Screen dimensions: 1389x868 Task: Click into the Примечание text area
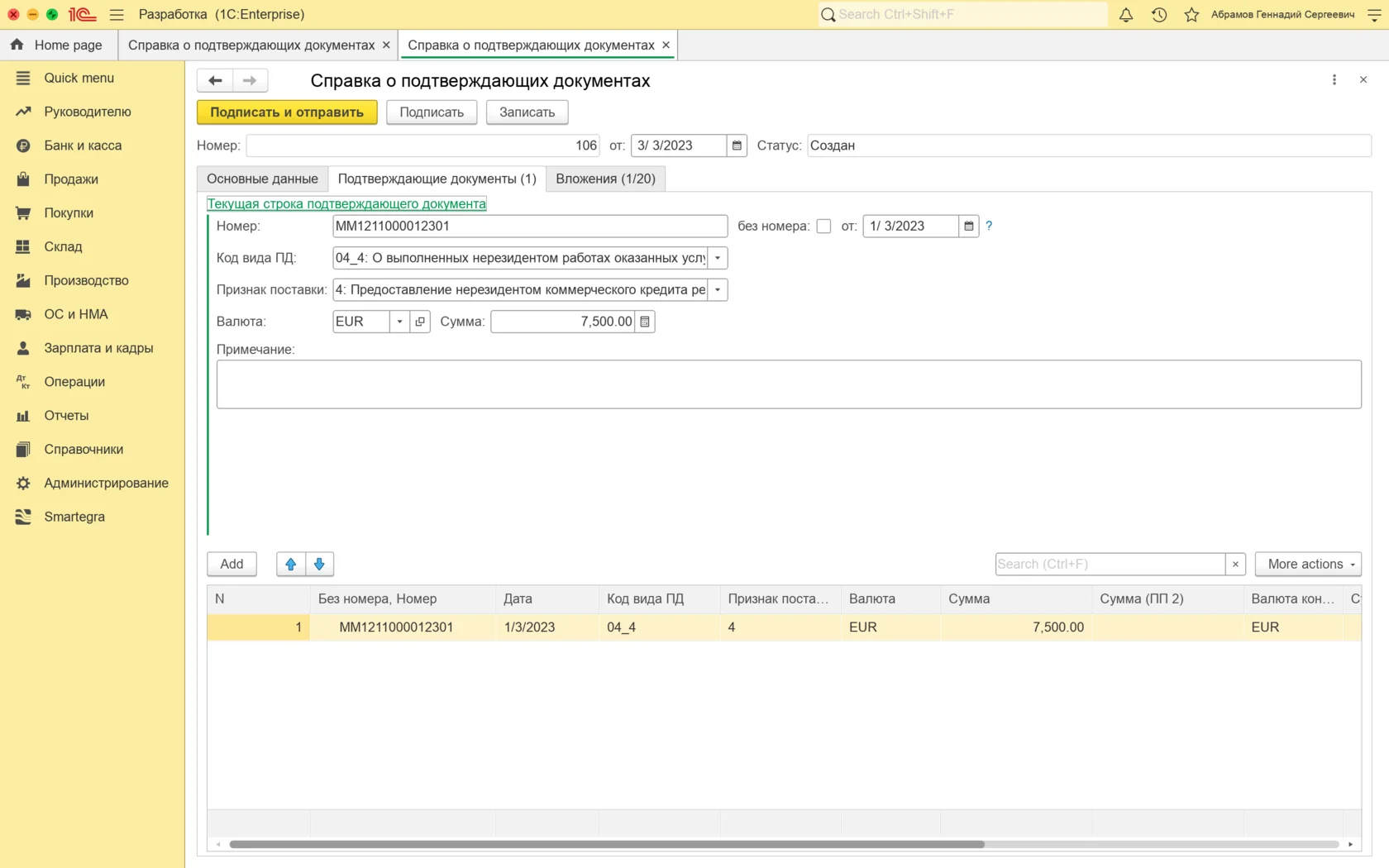(x=788, y=384)
